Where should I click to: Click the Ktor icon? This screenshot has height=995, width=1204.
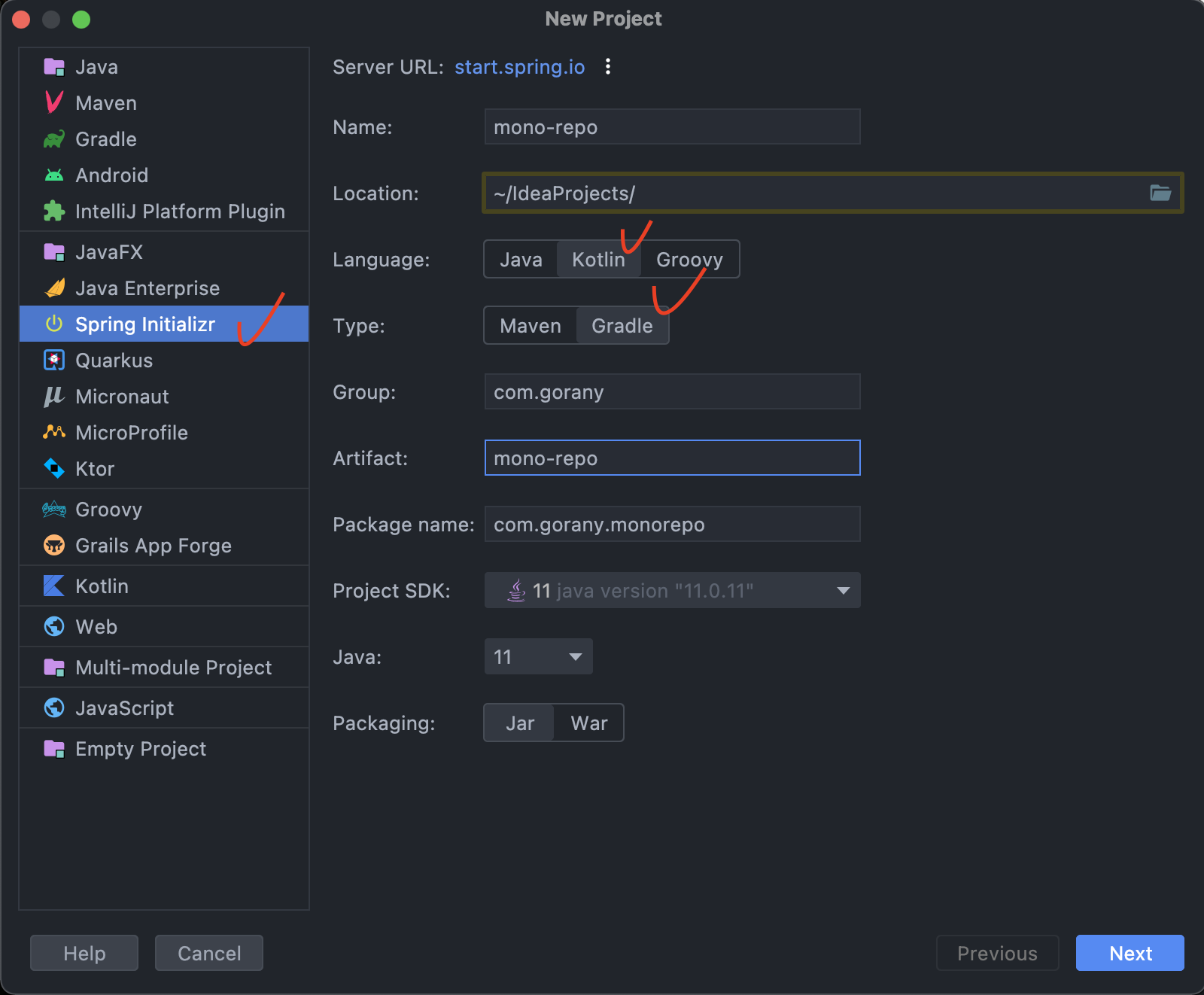coord(54,469)
